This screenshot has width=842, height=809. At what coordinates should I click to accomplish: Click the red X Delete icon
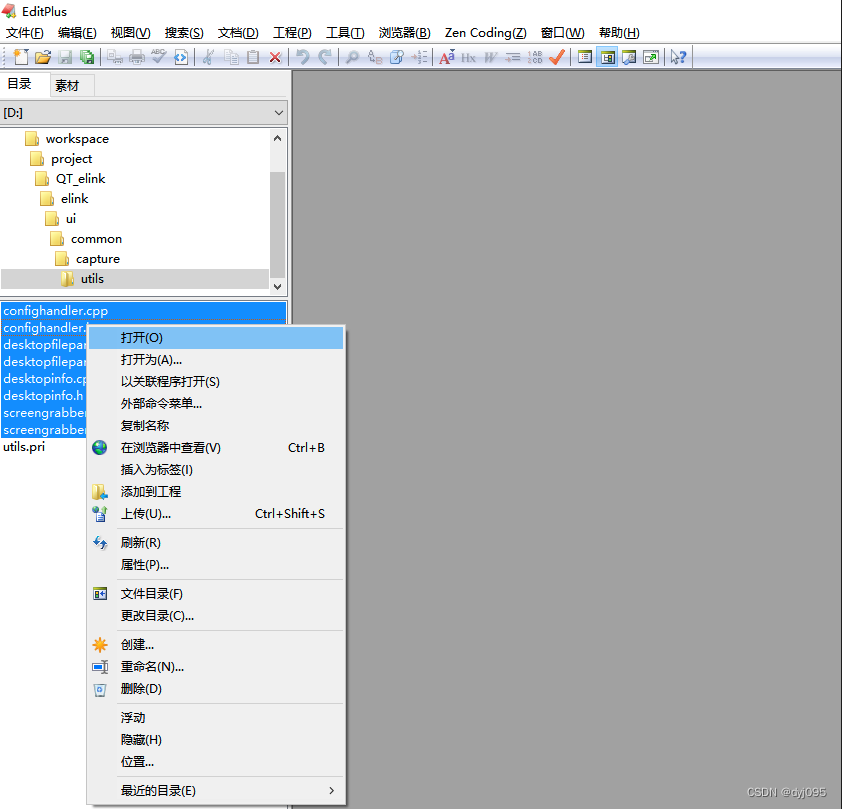[x=275, y=57]
